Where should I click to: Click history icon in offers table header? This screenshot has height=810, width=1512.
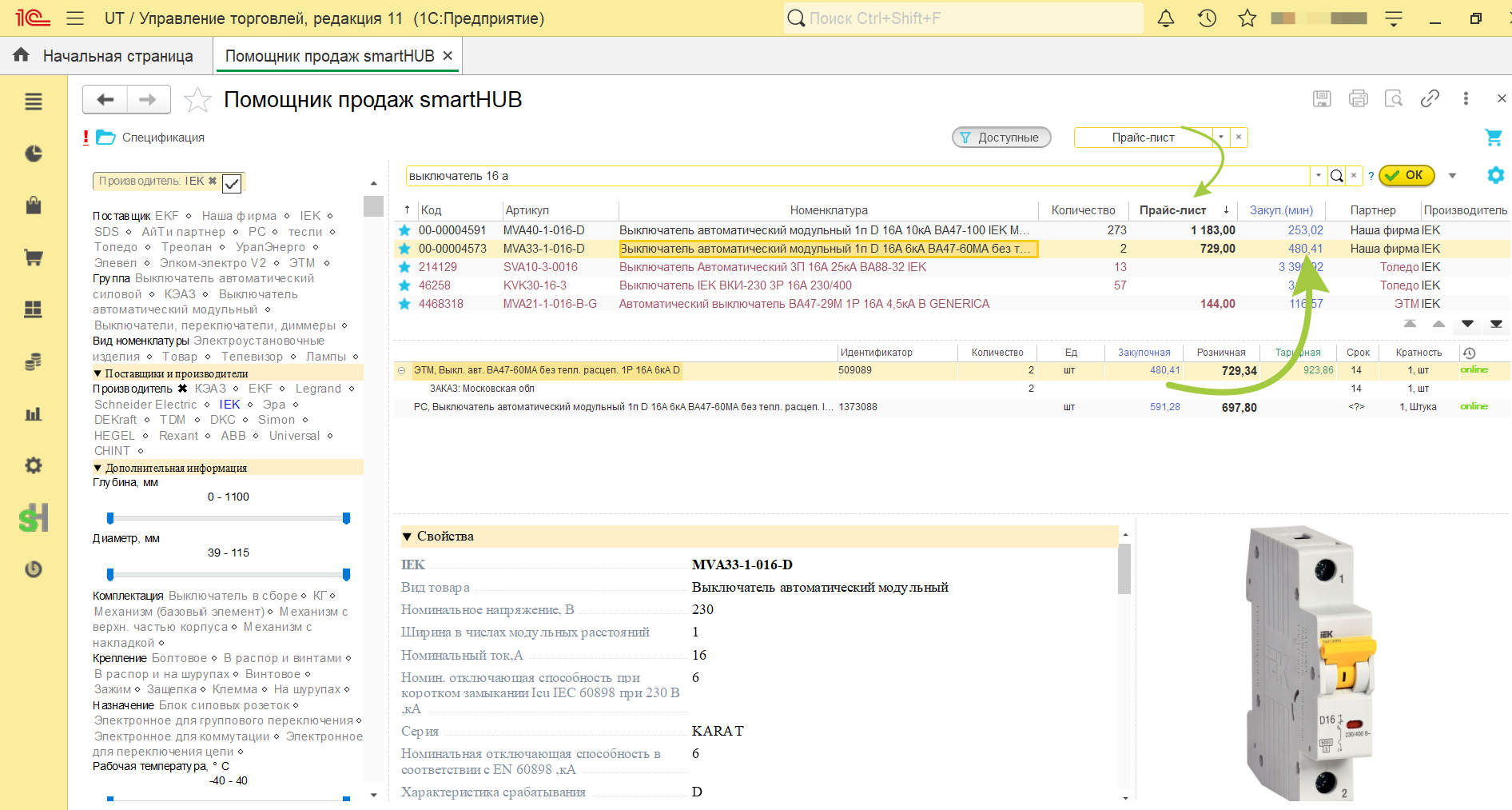click(x=1469, y=353)
